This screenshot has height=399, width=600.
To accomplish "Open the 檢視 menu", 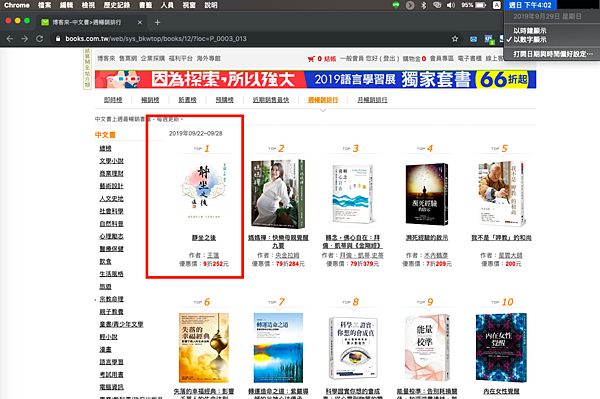I will (x=88, y=5).
